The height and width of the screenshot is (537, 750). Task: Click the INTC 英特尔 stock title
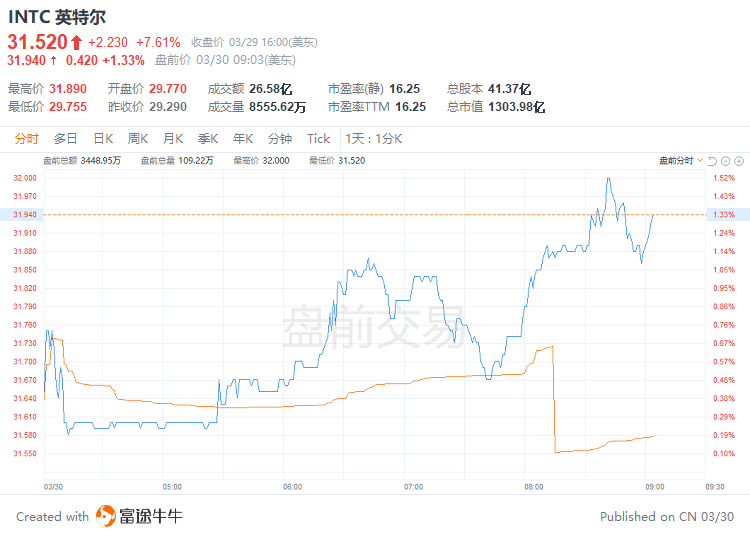coord(56,17)
